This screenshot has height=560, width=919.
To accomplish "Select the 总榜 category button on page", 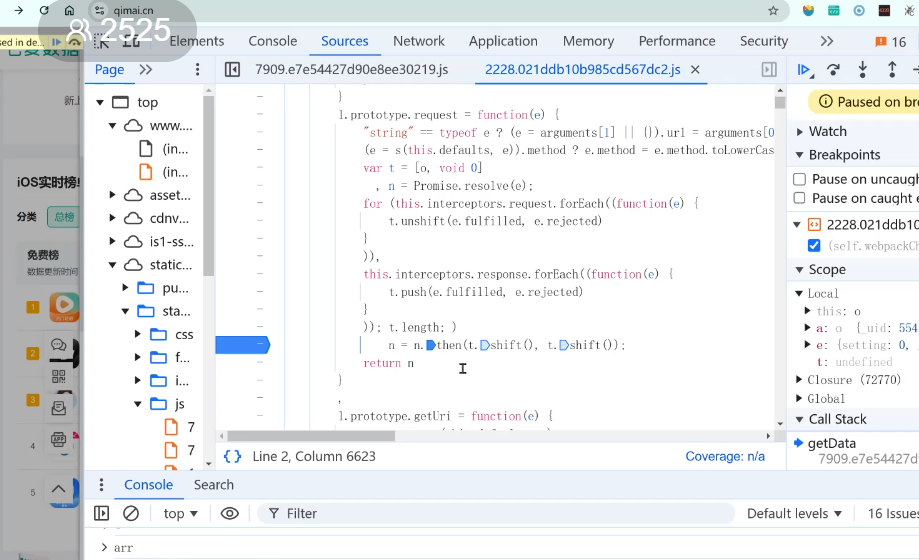I will (63, 217).
